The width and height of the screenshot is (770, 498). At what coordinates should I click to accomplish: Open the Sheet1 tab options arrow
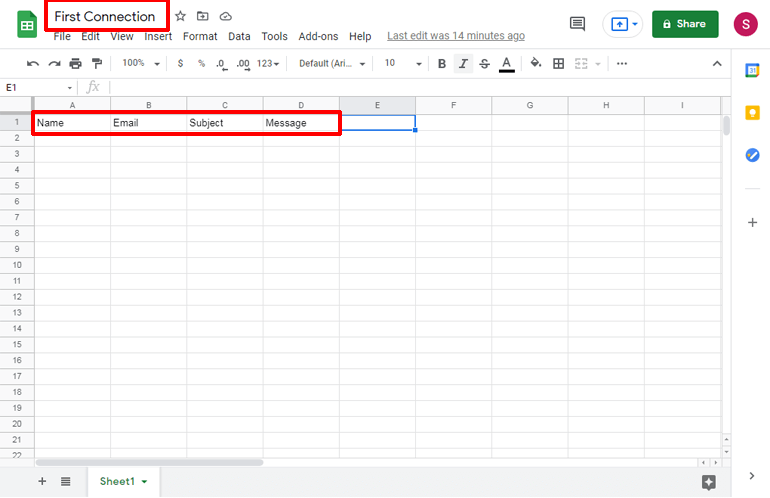[144, 481]
